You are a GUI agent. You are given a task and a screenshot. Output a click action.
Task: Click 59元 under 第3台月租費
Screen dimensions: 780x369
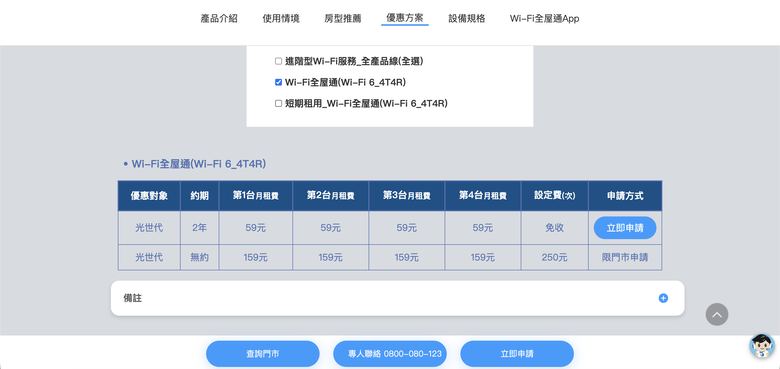[407, 228]
